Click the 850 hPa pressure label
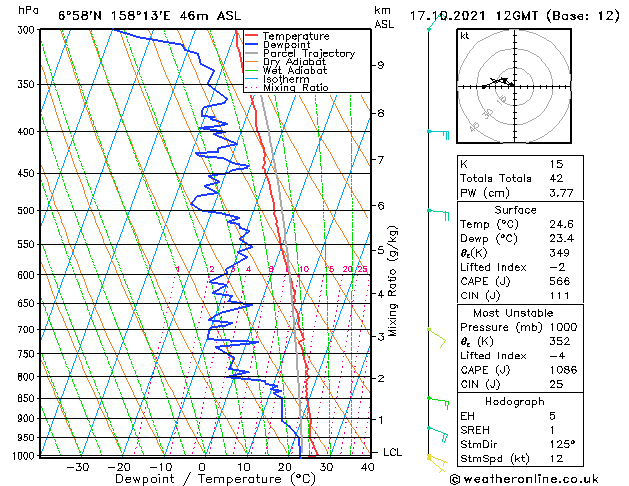The image size is (629, 486). 28,399
